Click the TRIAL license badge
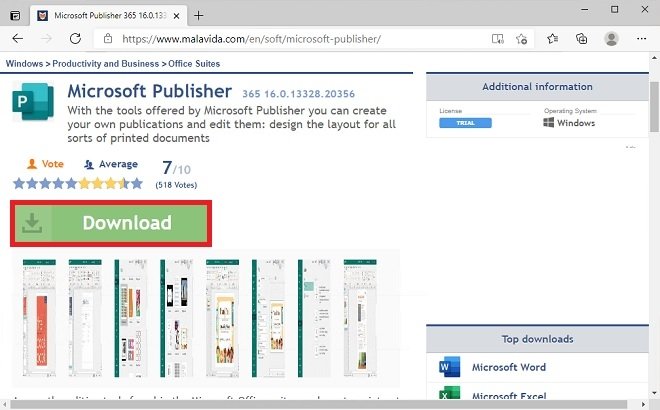This screenshot has width=660, height=410. tap(465, 123)
